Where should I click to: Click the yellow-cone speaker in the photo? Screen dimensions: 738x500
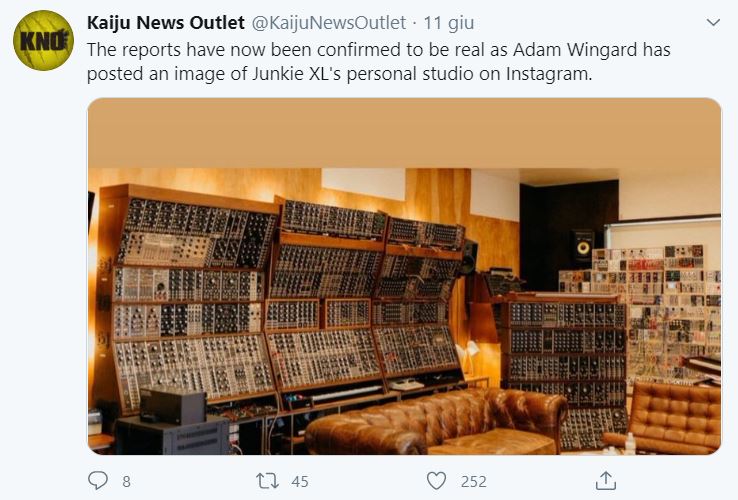(583, 247)
